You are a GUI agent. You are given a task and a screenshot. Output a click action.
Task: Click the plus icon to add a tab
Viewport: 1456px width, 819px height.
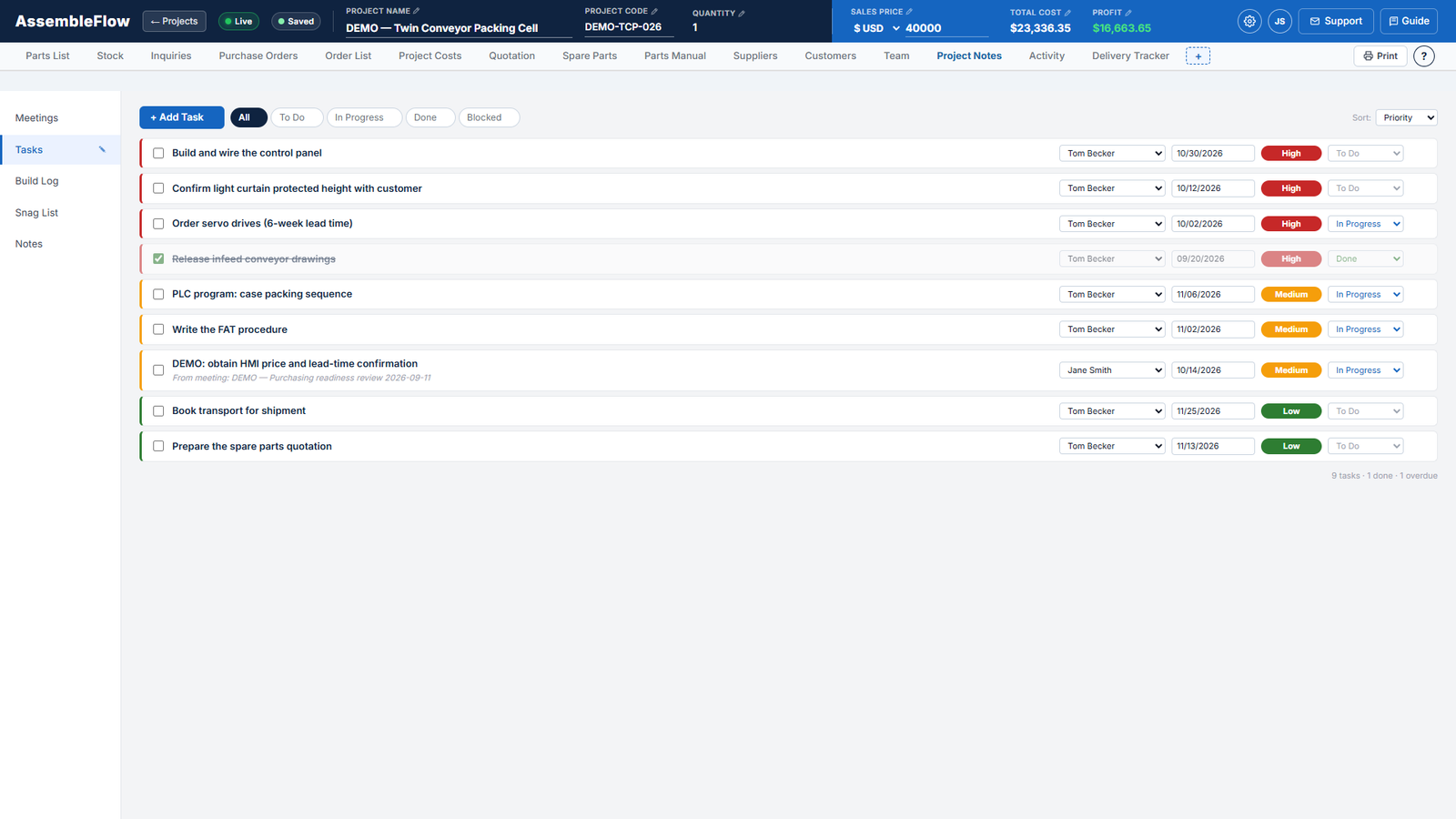tap(1198, 56)
